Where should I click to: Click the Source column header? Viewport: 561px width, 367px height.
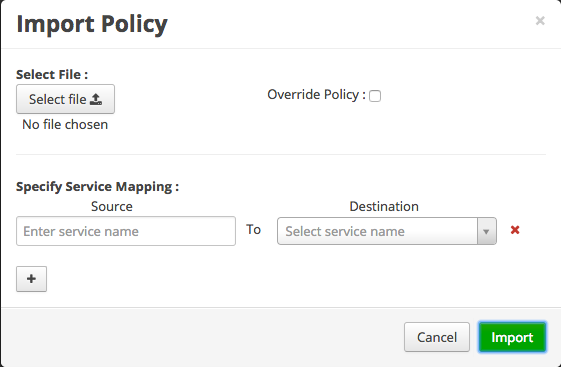[x=112, y=206]
